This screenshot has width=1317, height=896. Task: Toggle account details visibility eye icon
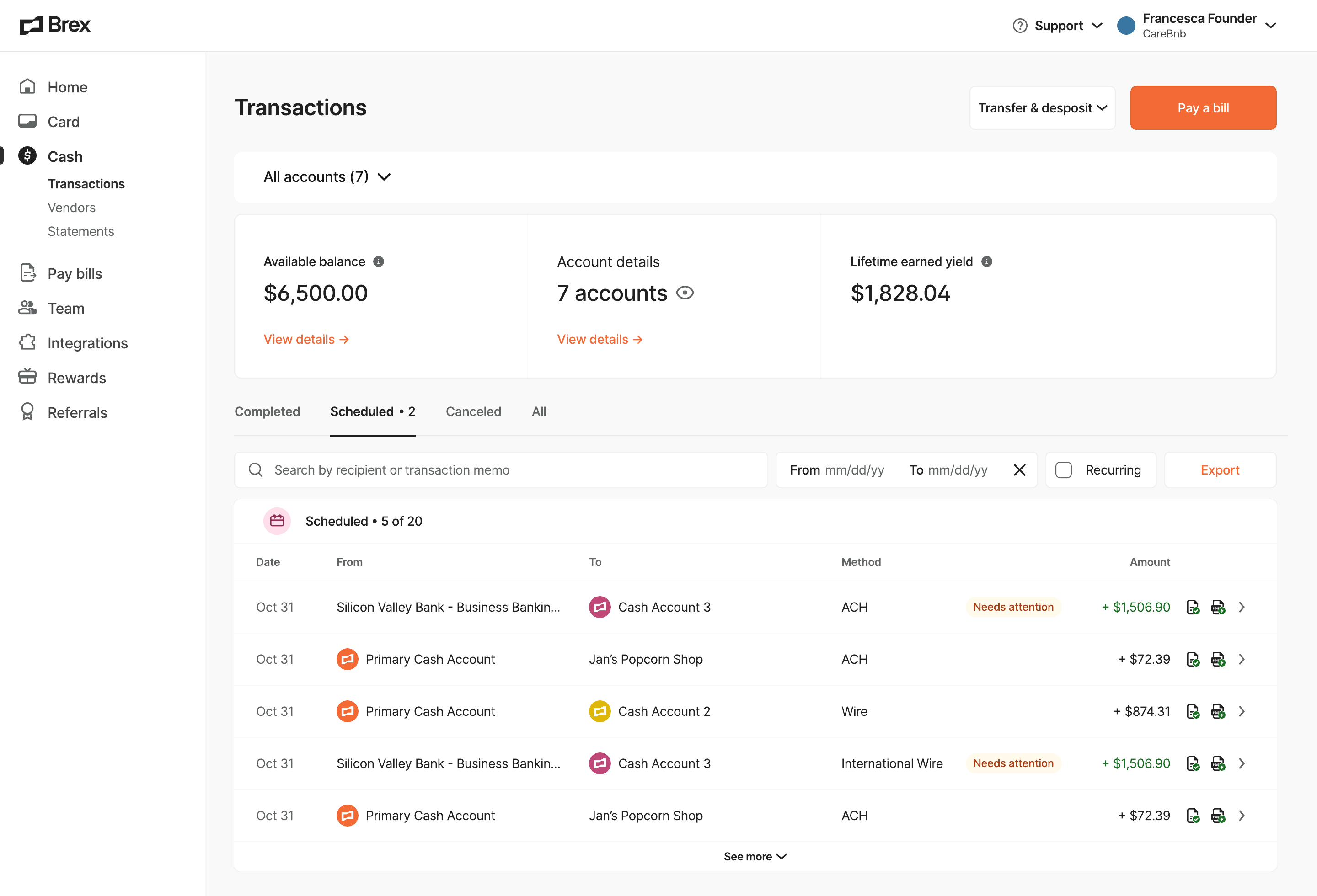[685, 293]
